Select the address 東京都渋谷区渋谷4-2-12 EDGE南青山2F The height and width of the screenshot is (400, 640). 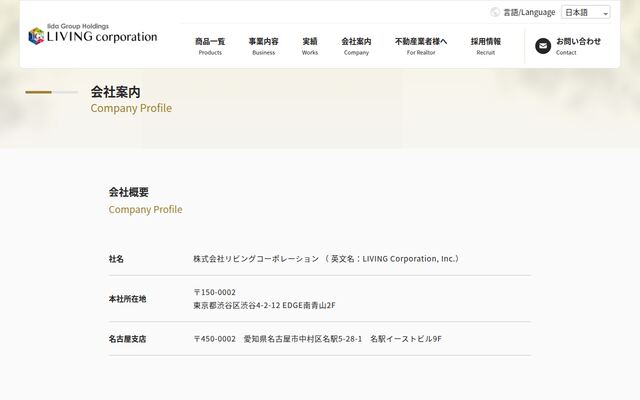coord(264,305)
